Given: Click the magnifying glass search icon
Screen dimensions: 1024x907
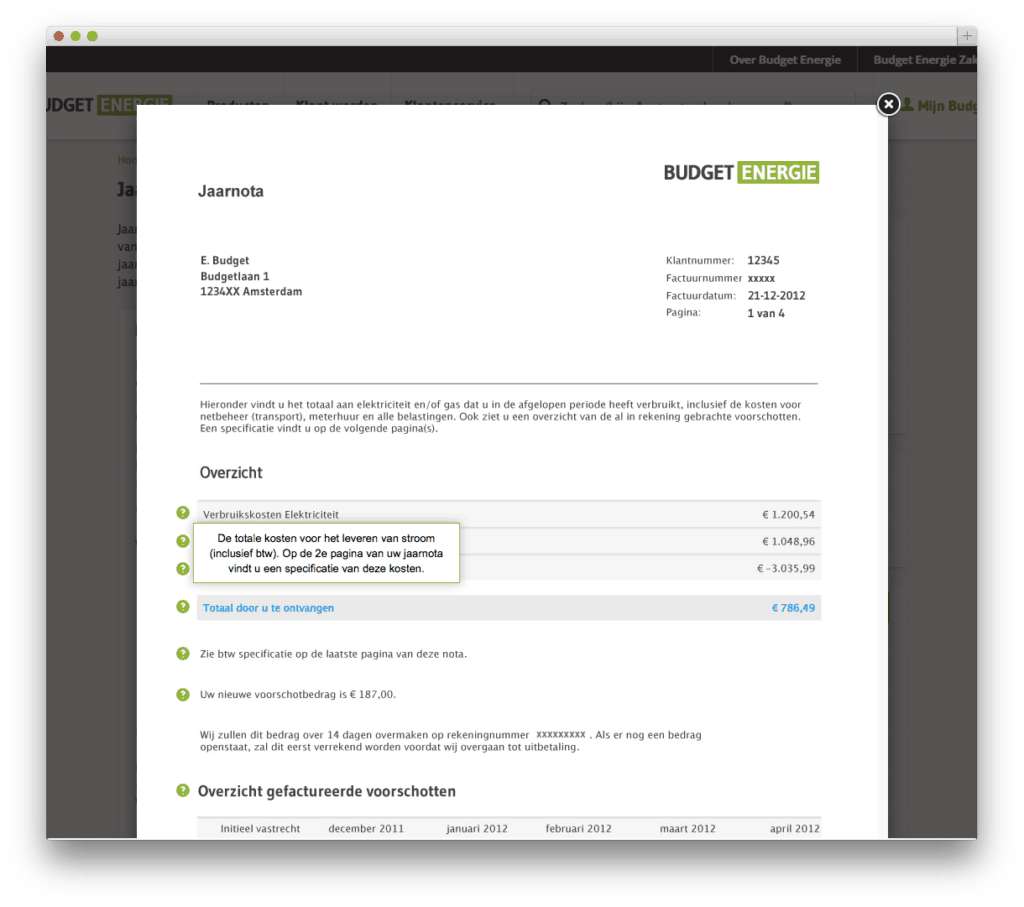Looking at the screenshot, I should [545, 106].
